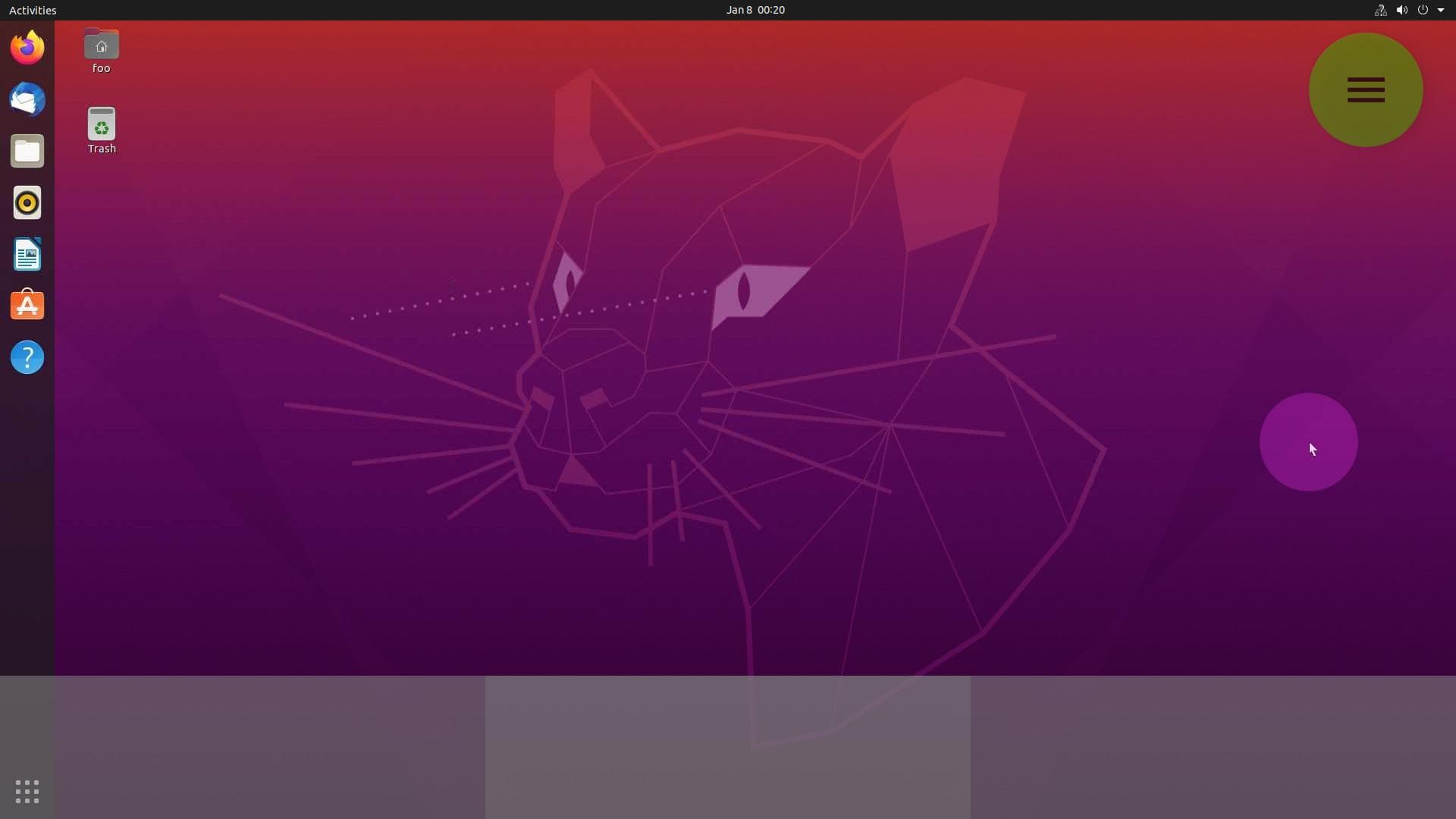Select the foo home folder desktop icon
Viewport: 1456px width, 819px height.
click(101, 52)
